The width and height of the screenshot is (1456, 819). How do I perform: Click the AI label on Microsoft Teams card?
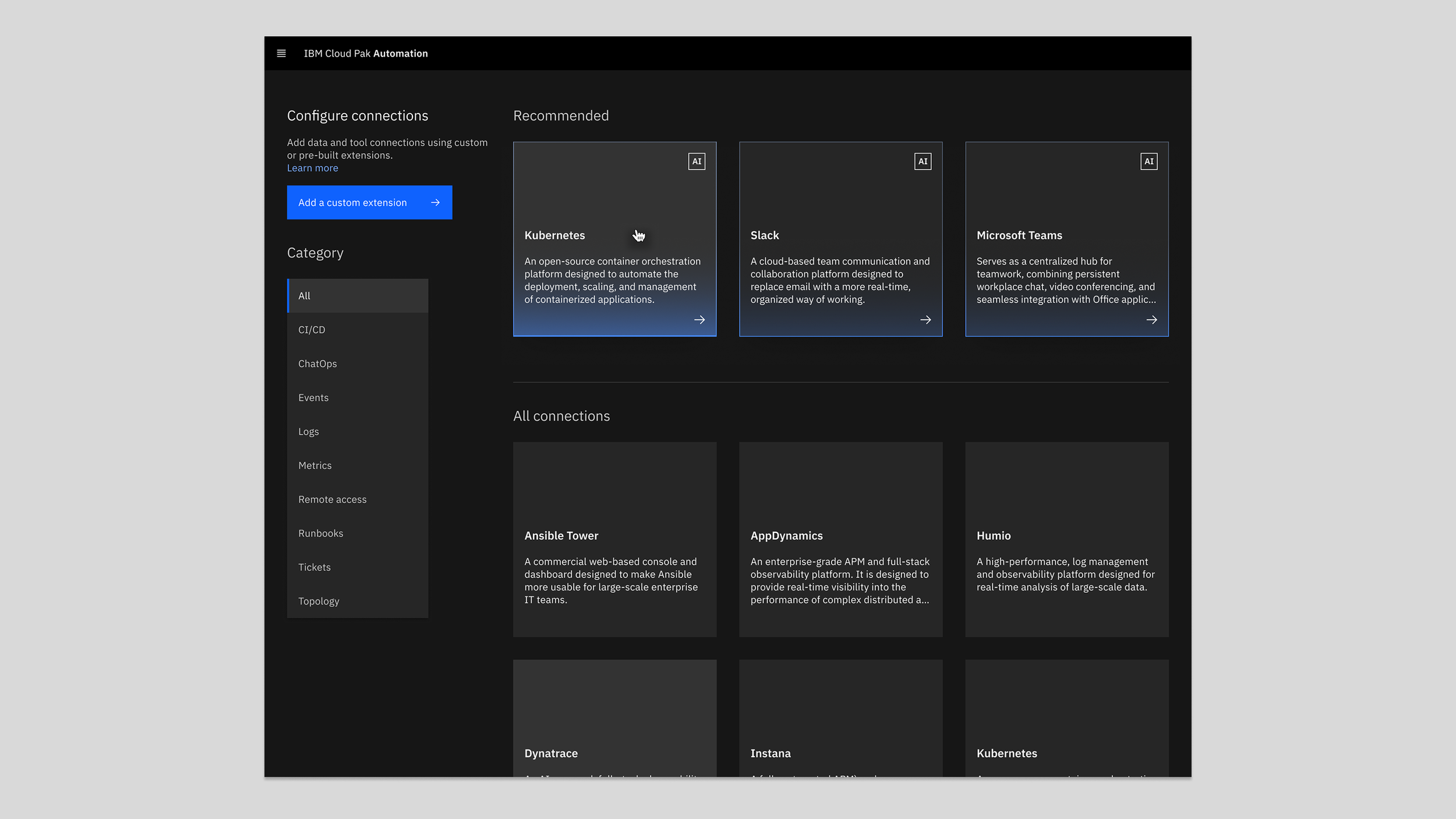tap(1148, 161)
